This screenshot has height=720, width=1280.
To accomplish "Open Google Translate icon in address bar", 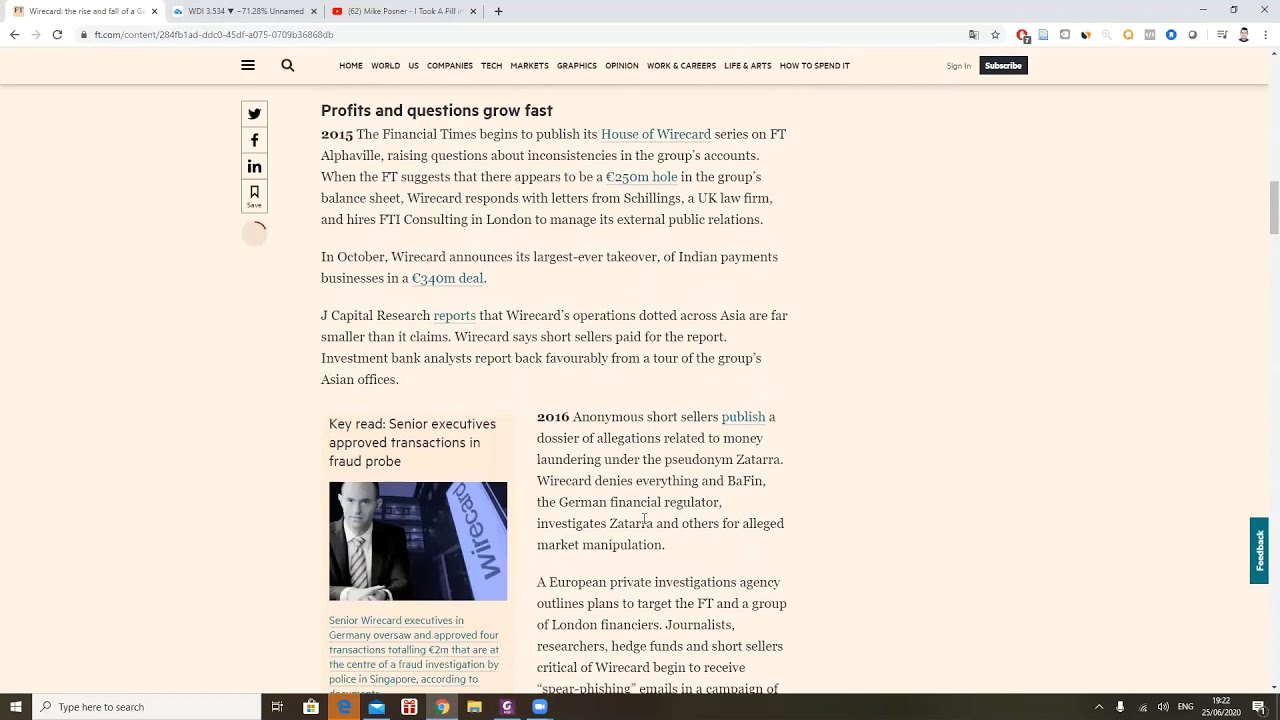I will (x=974, y=34).
